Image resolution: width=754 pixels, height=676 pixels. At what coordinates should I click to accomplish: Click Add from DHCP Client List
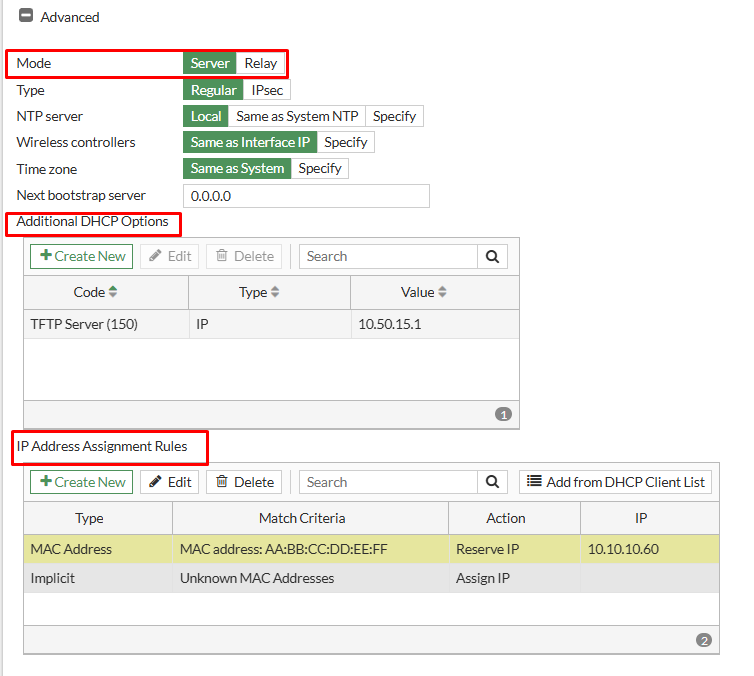(x=616, y=482)
